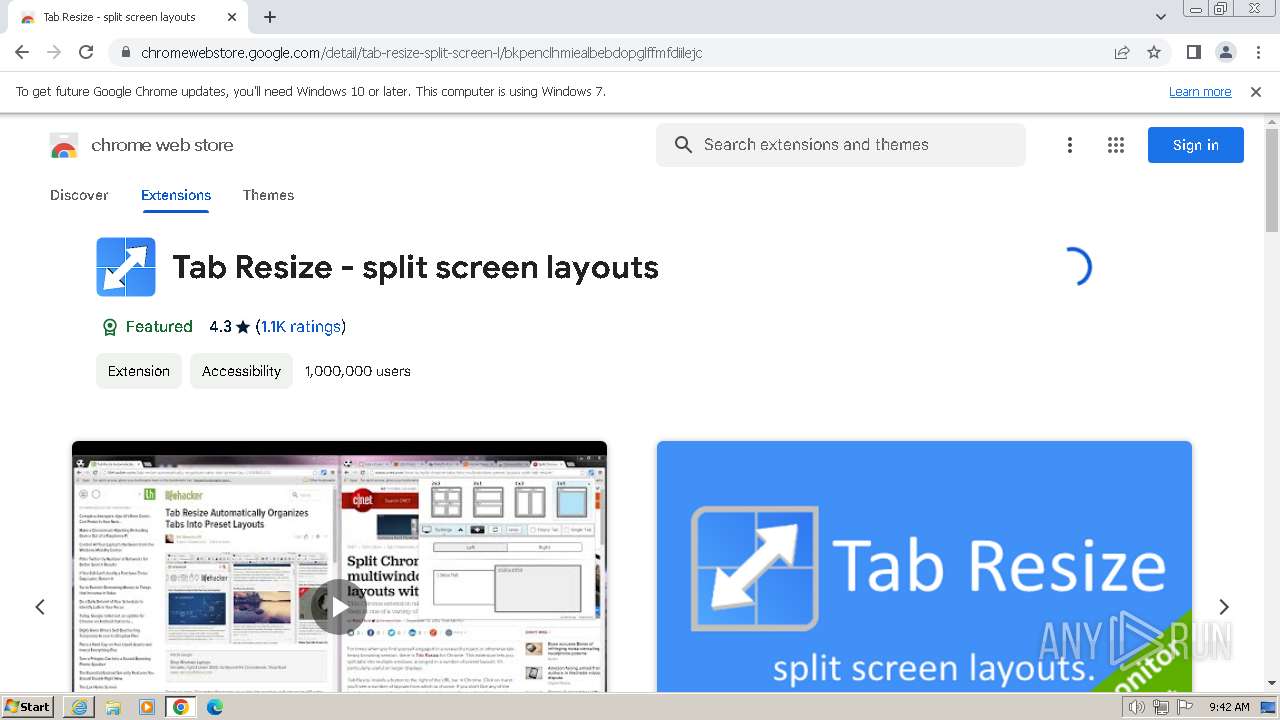This screenshot has width=1280, height=720.
Task: Click the page vertical scrollbar thumb
Action: pyautogui.click(x=1272, y=180)
